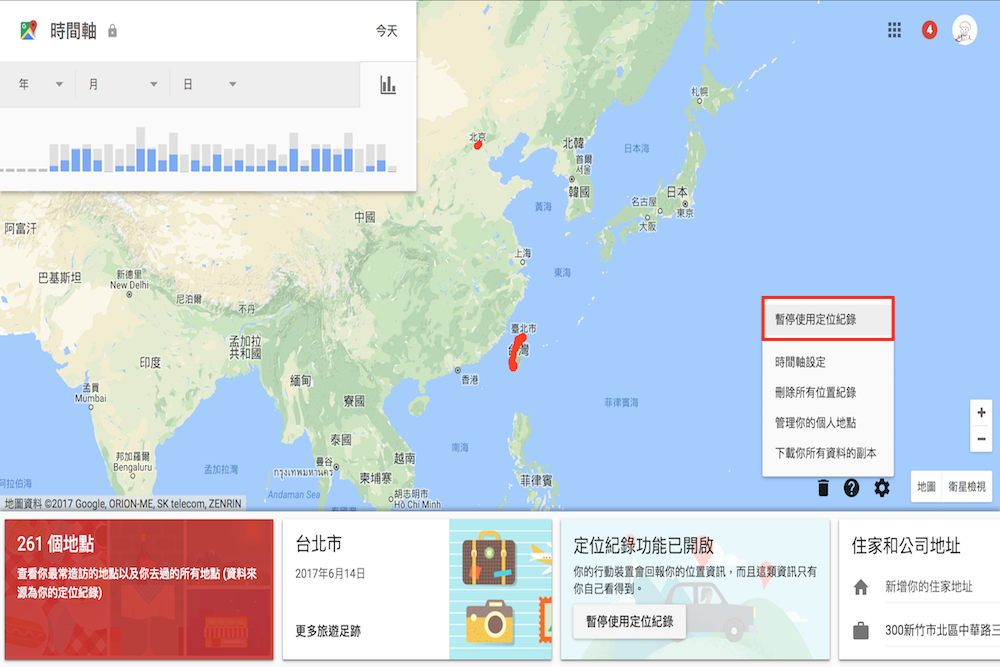This screenshot has height=667, width=1000.
Task: Open the Google apps grid
Action: coord(895,30)
